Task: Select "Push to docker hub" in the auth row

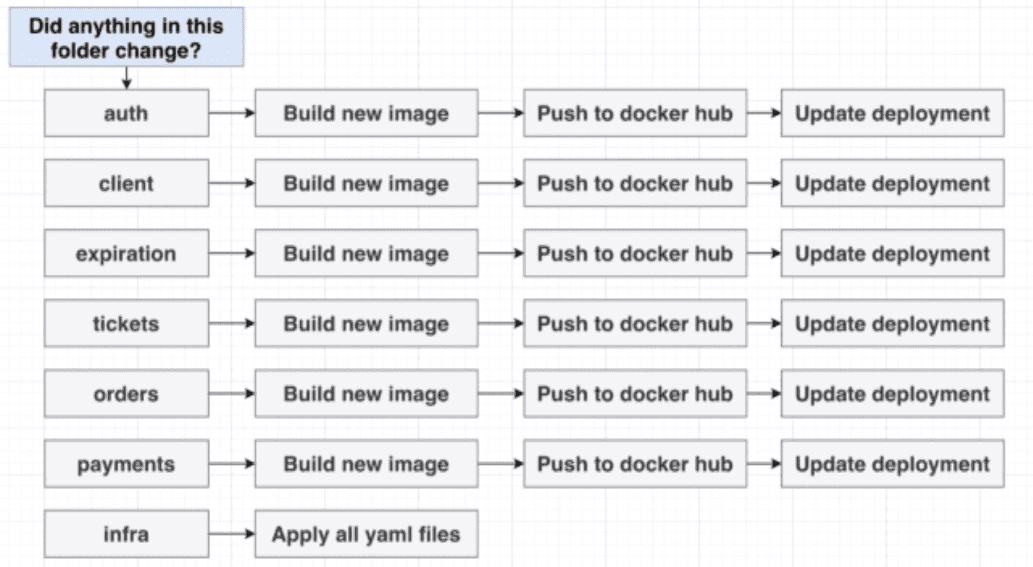Action: click(634, 114)
